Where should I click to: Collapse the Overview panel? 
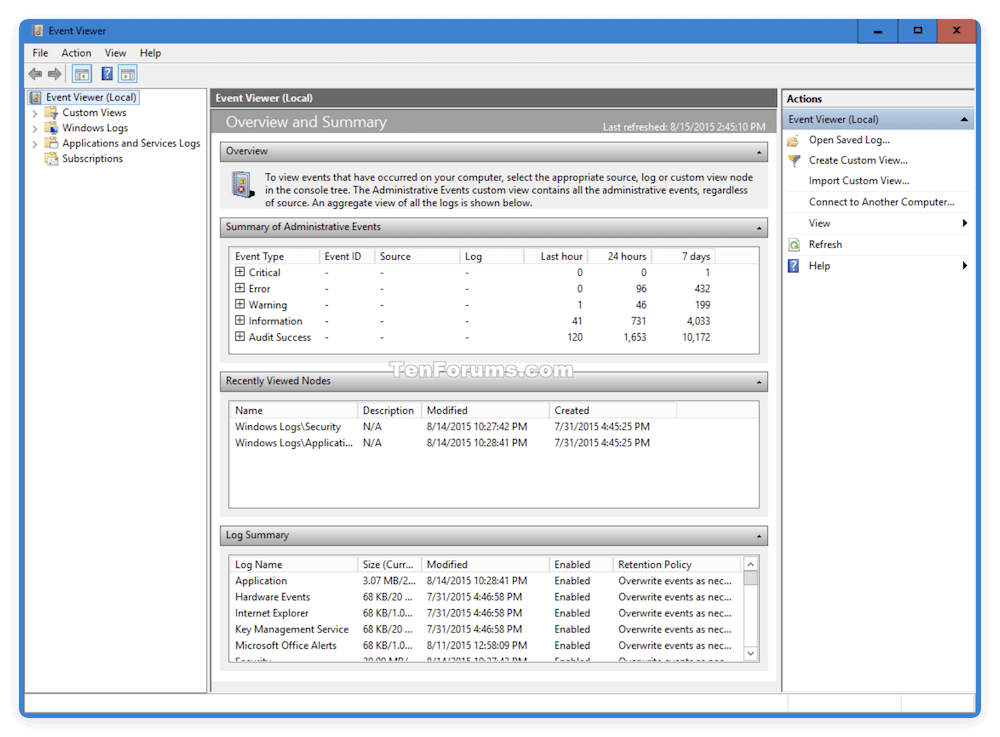[759, 151]
